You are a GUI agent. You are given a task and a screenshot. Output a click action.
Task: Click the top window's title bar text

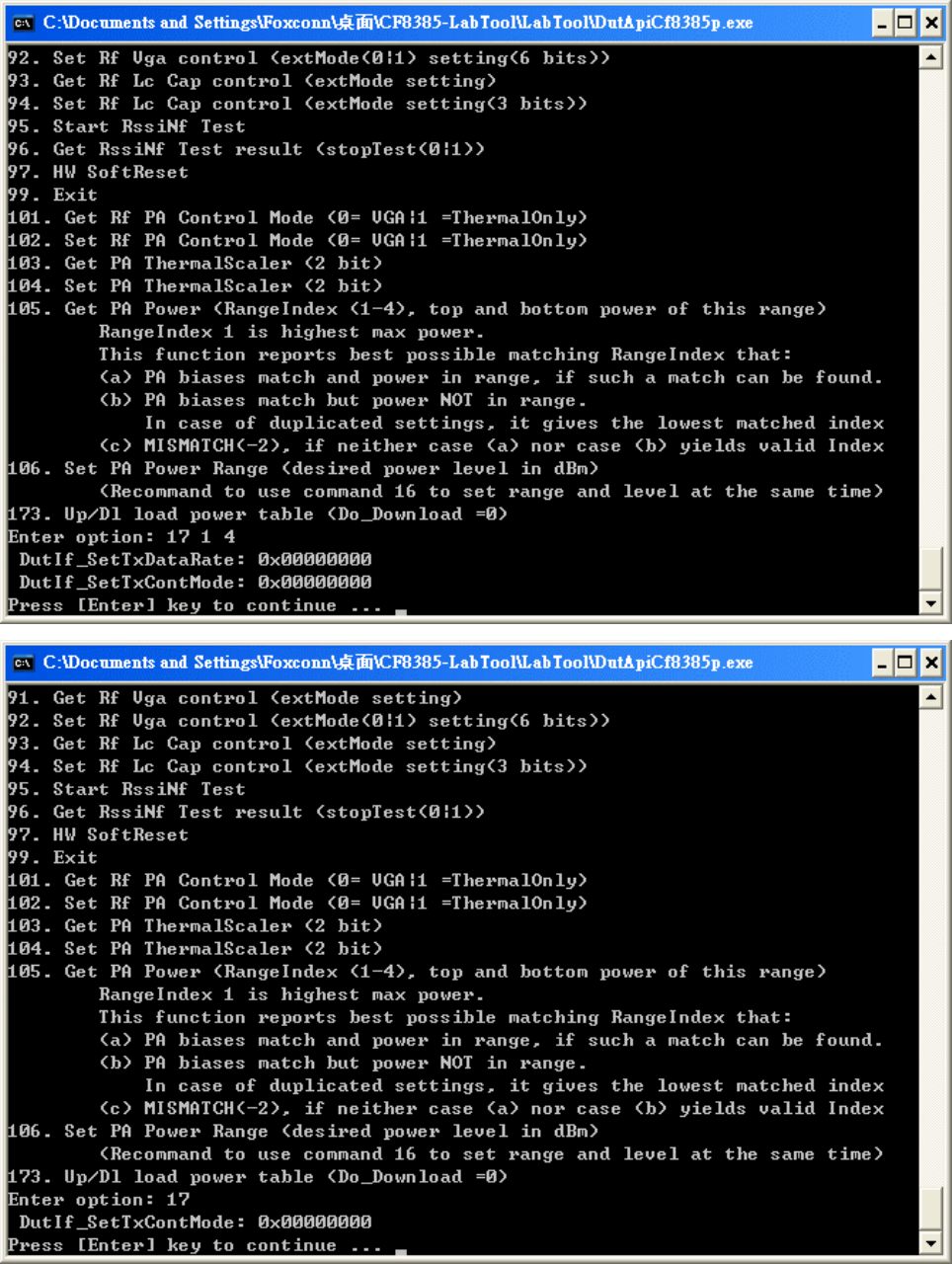[x=398, y=23]
